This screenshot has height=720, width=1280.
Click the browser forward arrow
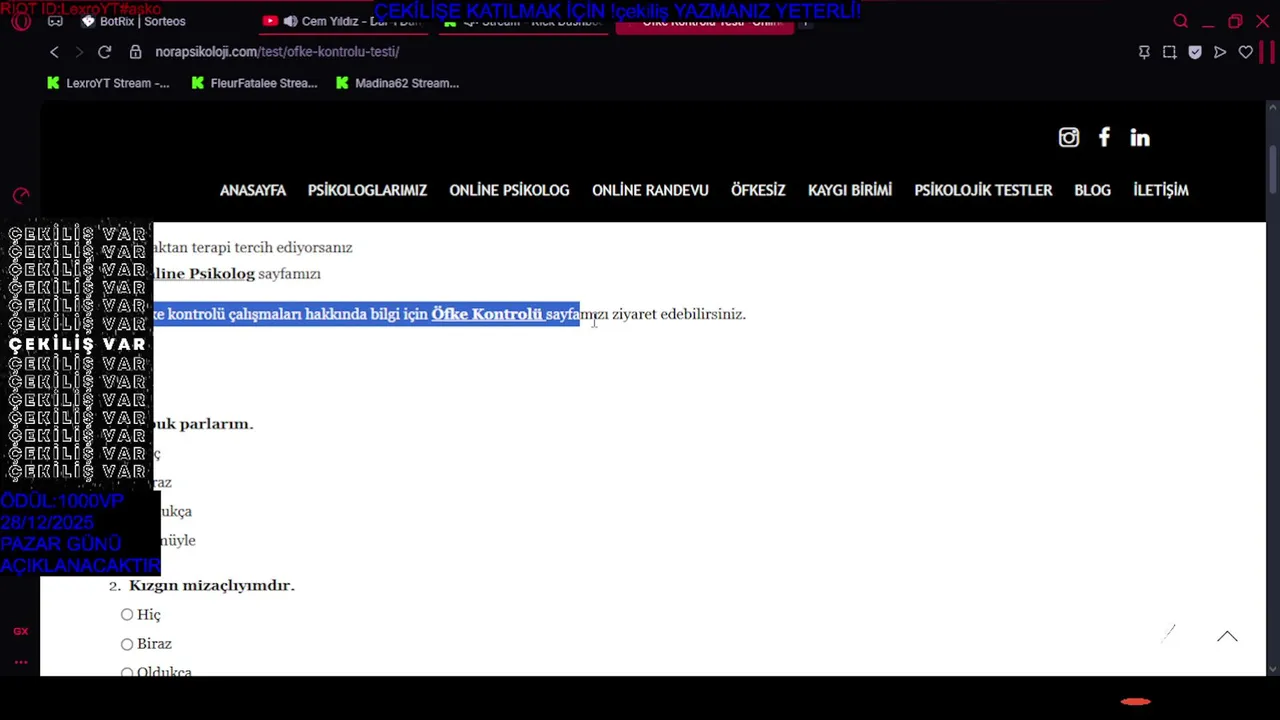tap(78, 52)
